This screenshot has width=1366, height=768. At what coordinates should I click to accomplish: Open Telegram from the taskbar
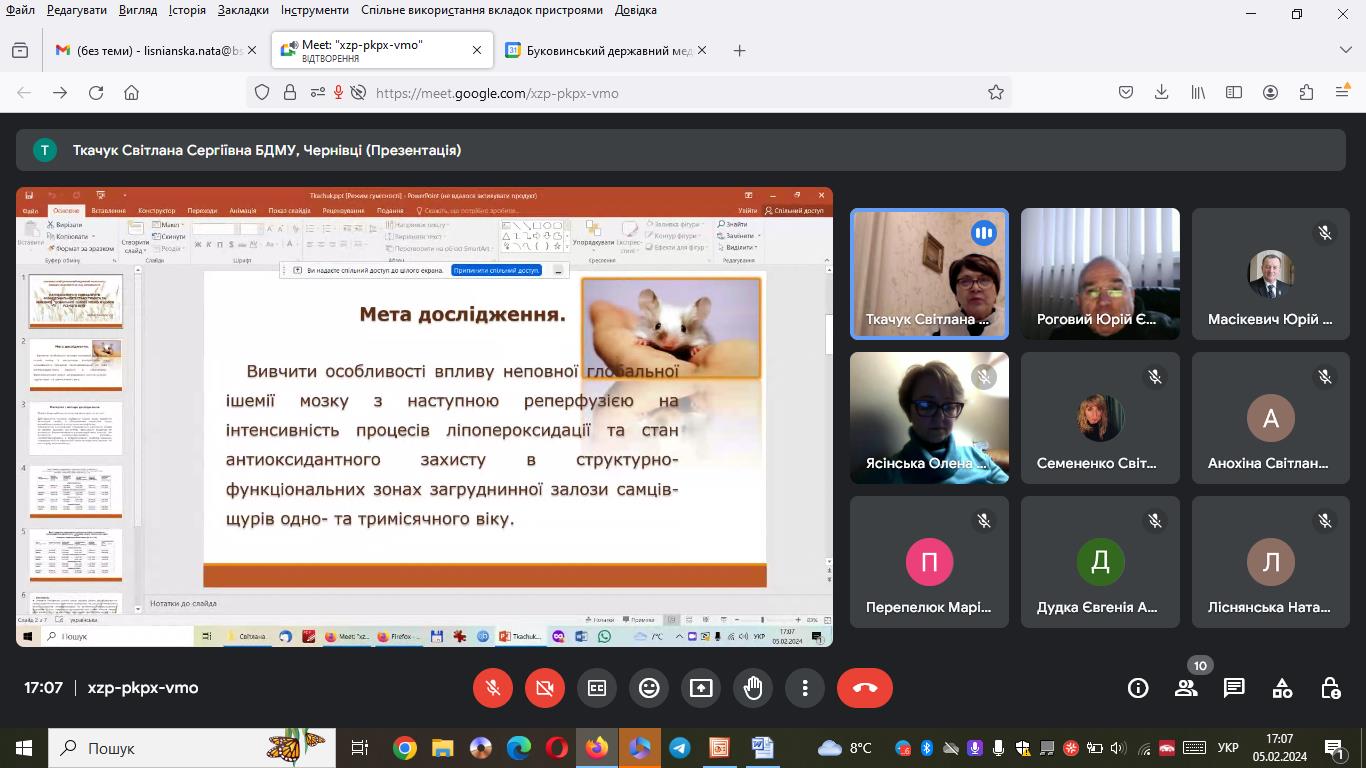680,748
